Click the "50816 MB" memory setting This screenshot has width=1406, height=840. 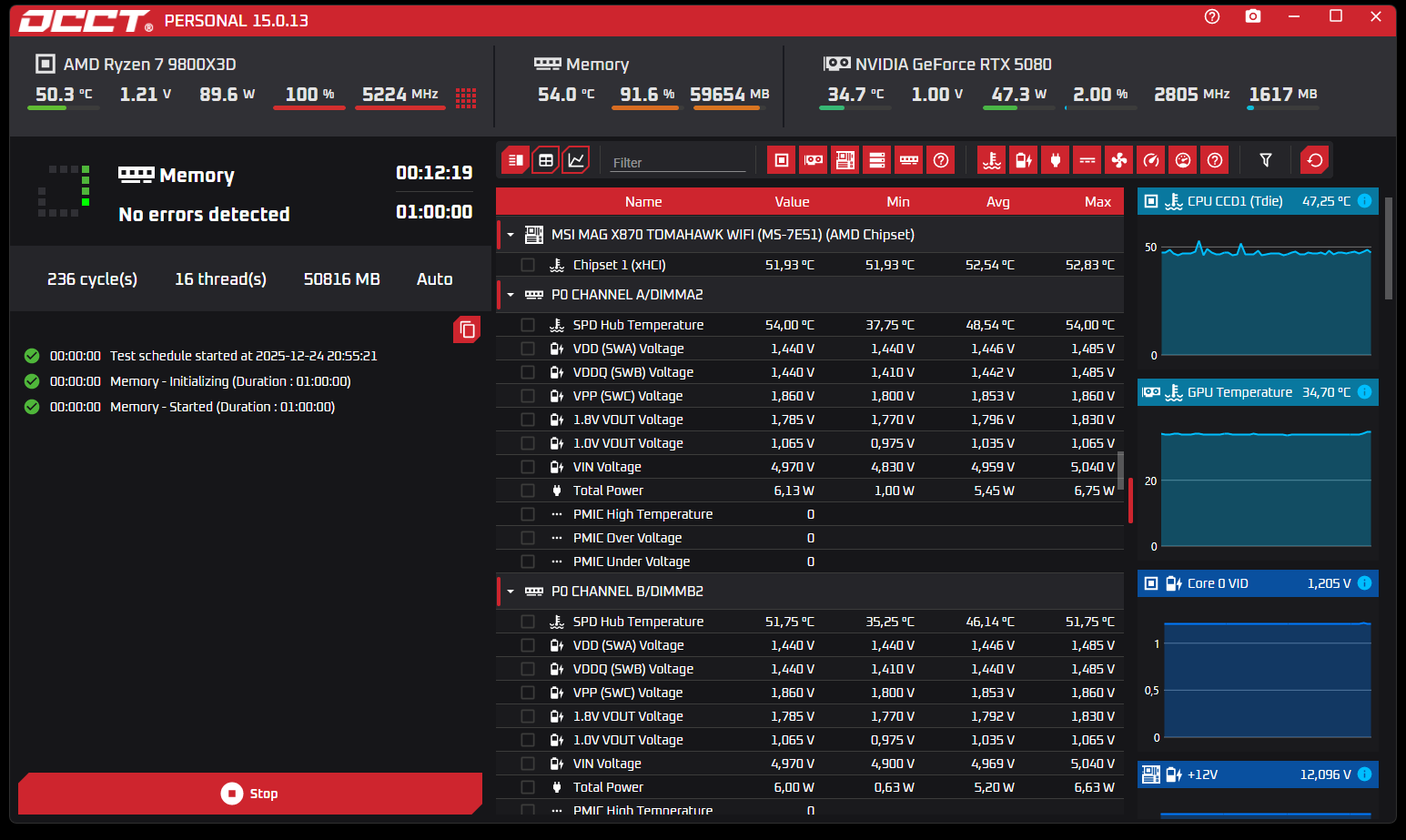(x=341, y=279)
